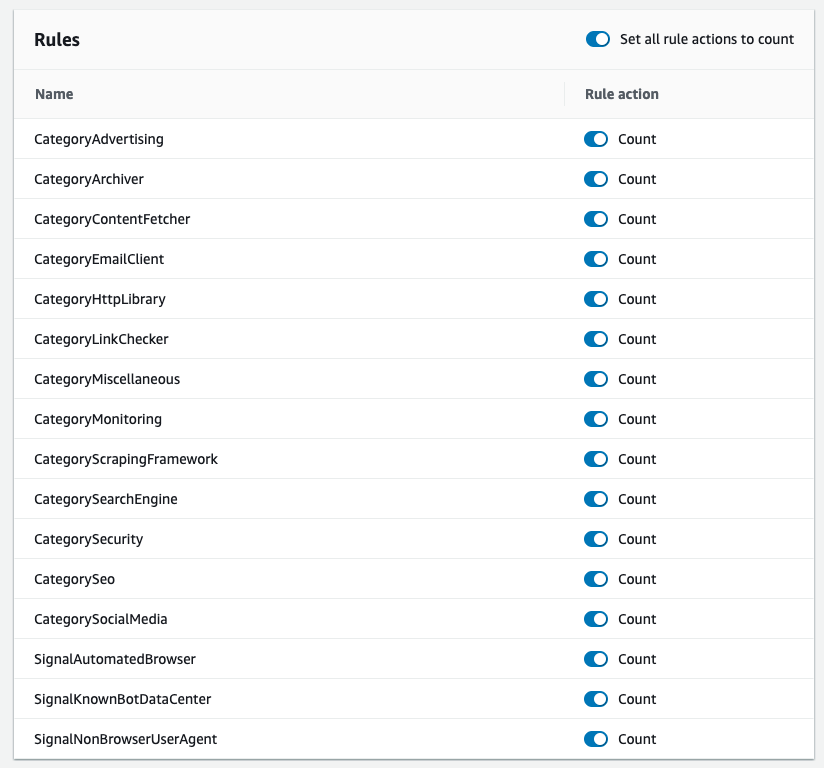824x768 pixels.
Task: Switch CategoryScrapingFramework Count toggle
Action: tap(596, 459)
